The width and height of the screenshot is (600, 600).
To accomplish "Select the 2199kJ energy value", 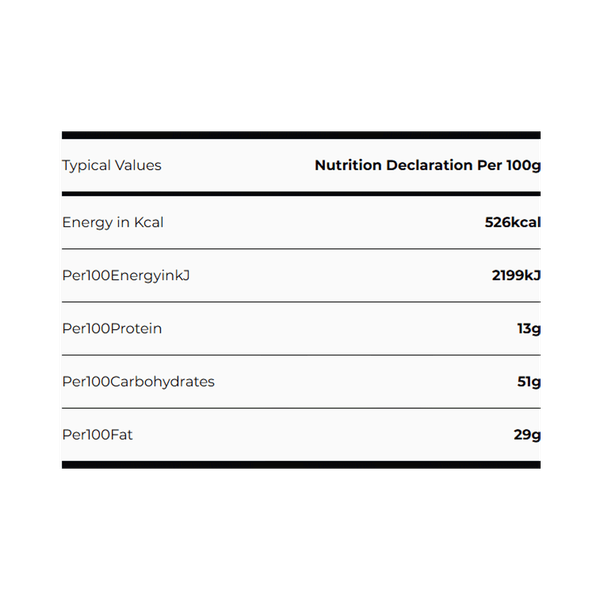I will tap(516, 275).
